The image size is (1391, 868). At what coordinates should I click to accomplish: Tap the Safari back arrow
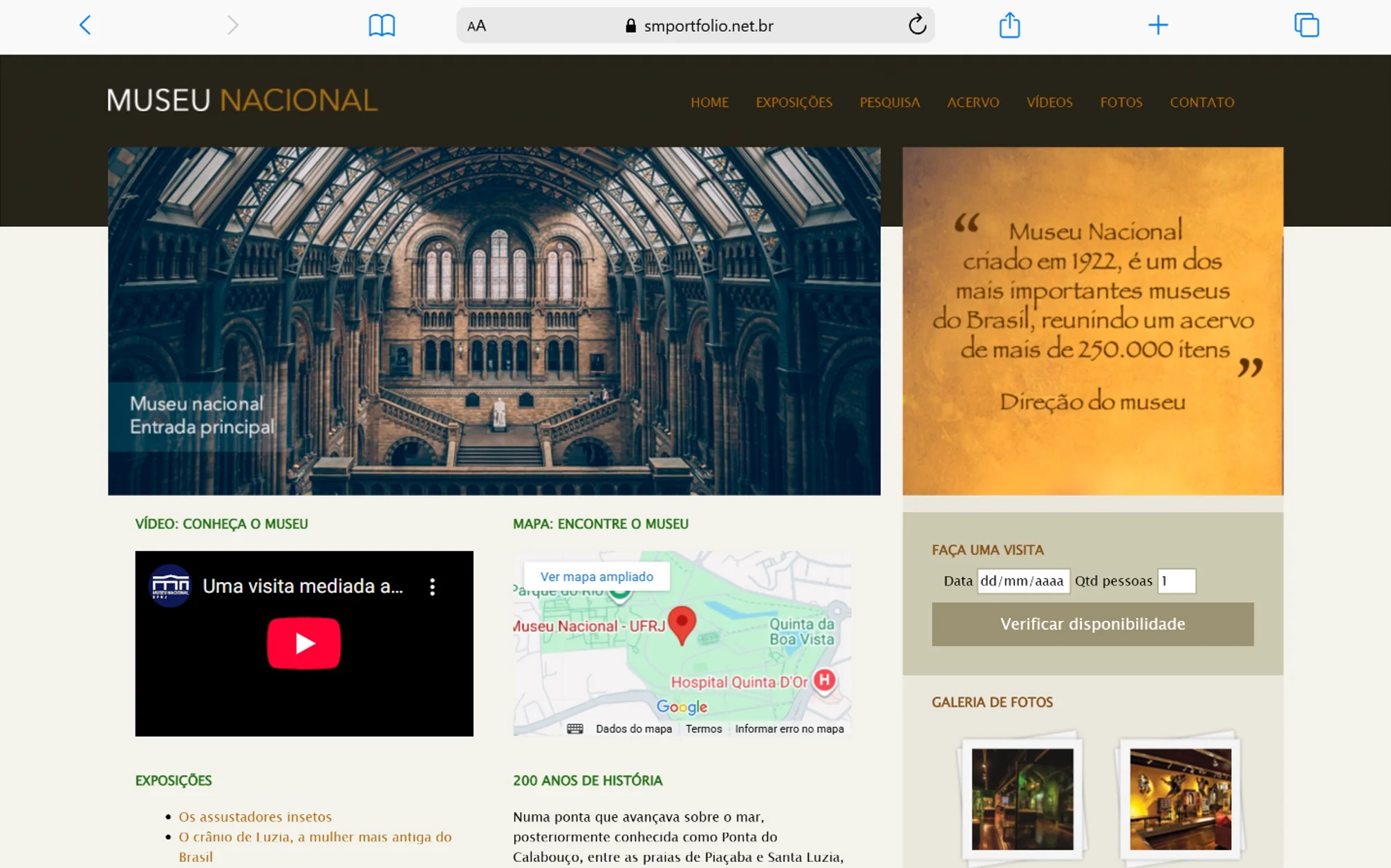pos(85,26)
